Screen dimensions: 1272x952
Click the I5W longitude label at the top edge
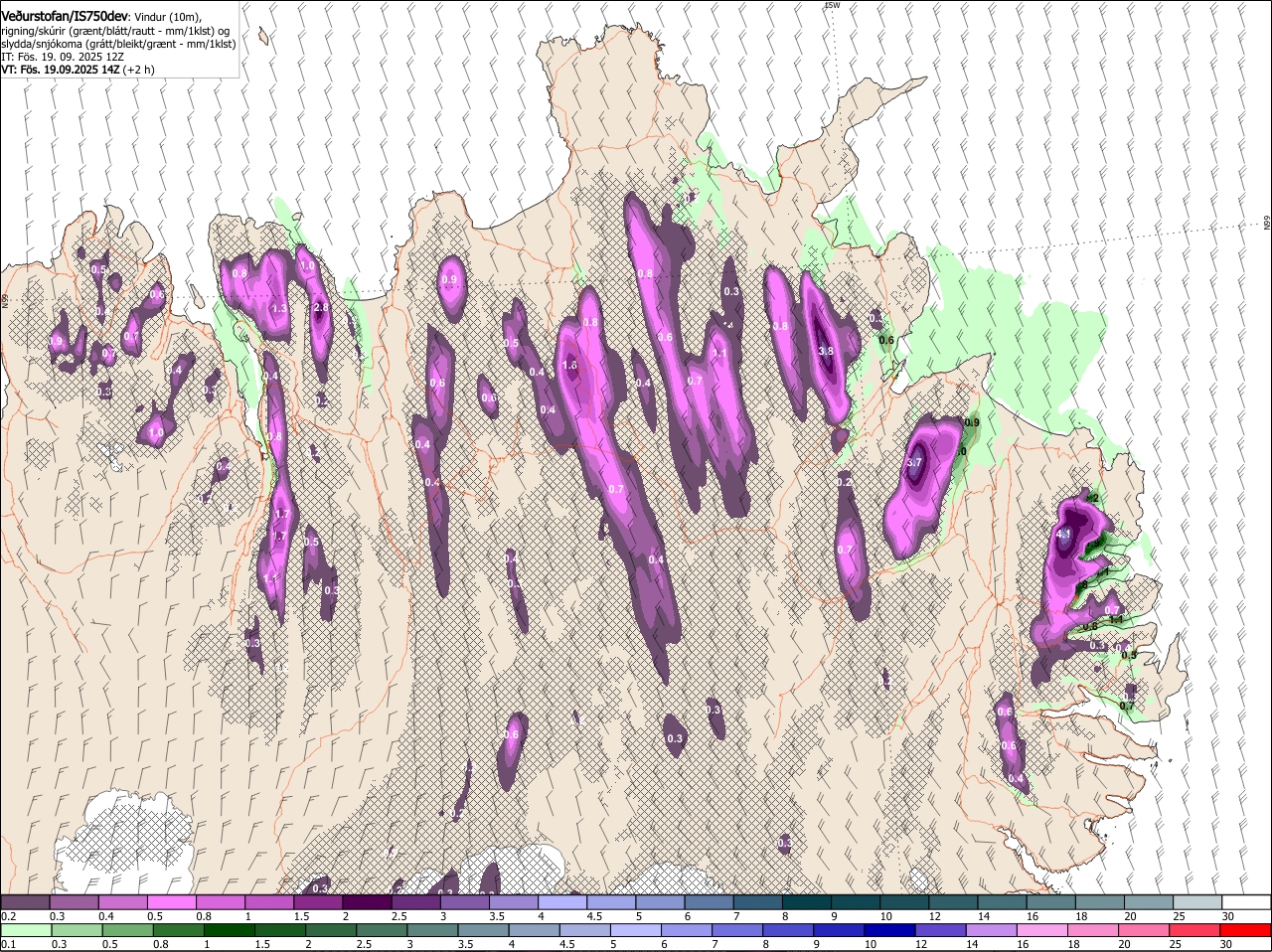pyautogui.click(x=833, y=5)
